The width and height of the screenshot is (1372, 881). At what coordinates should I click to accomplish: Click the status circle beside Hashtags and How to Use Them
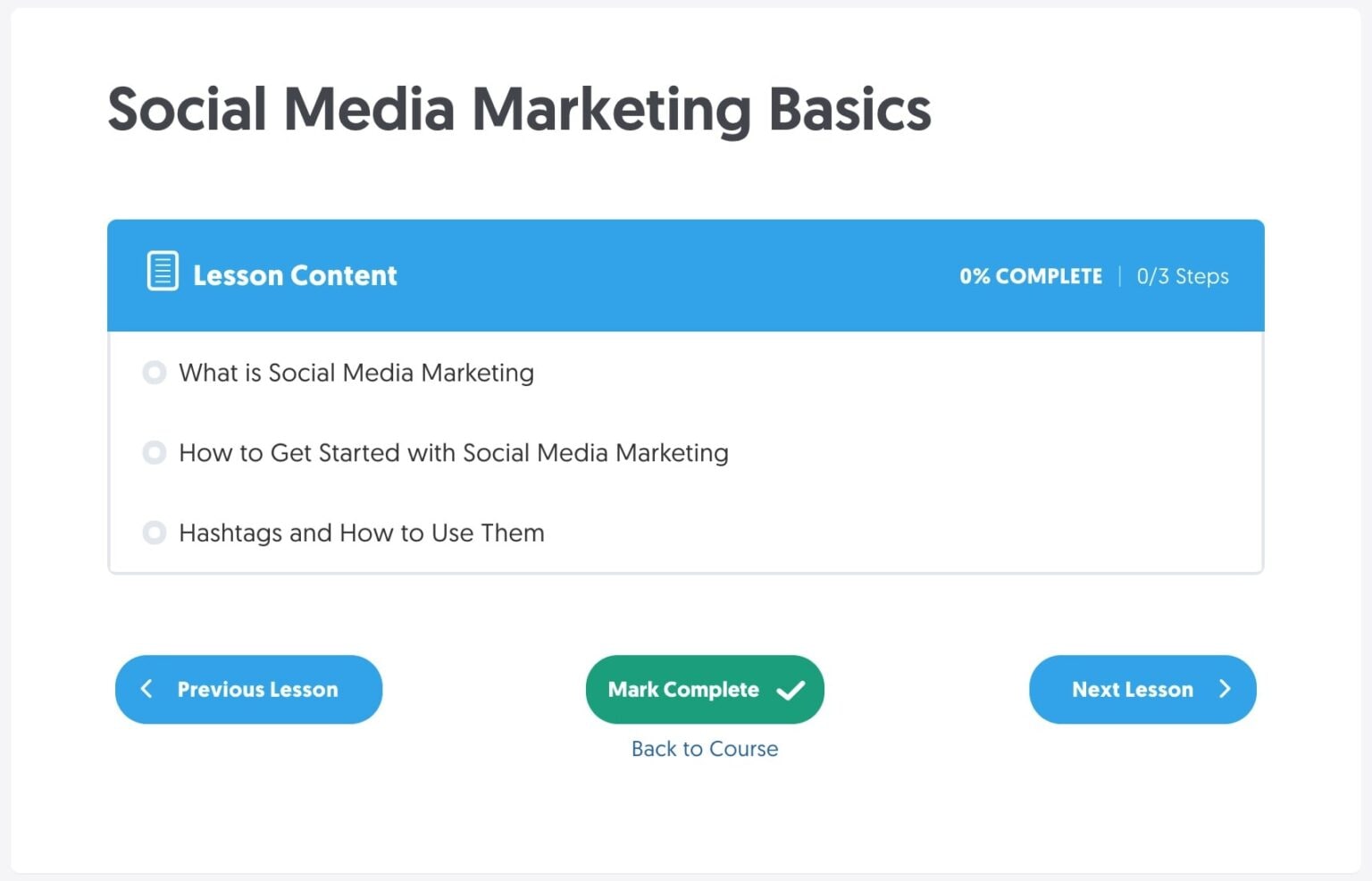click(x=155, y=533)
